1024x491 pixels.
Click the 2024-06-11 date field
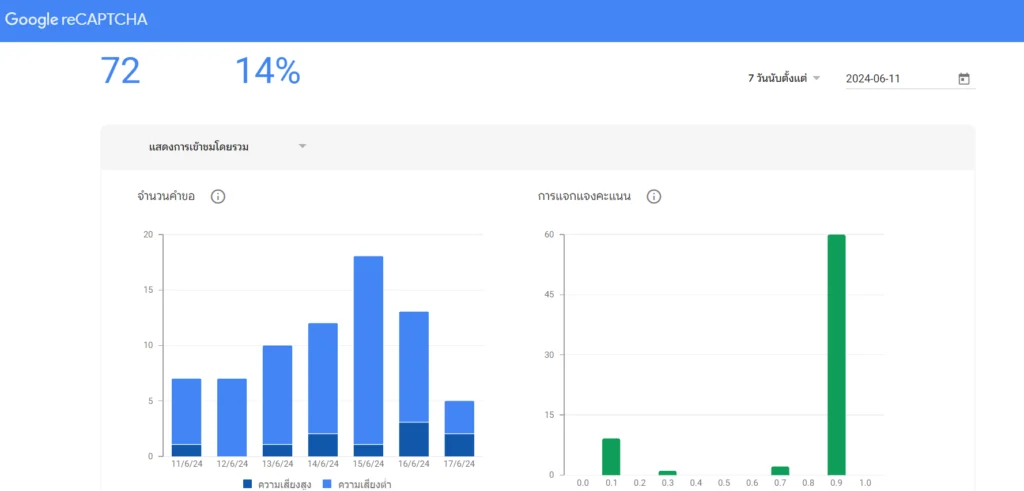[x=910, y=79]
